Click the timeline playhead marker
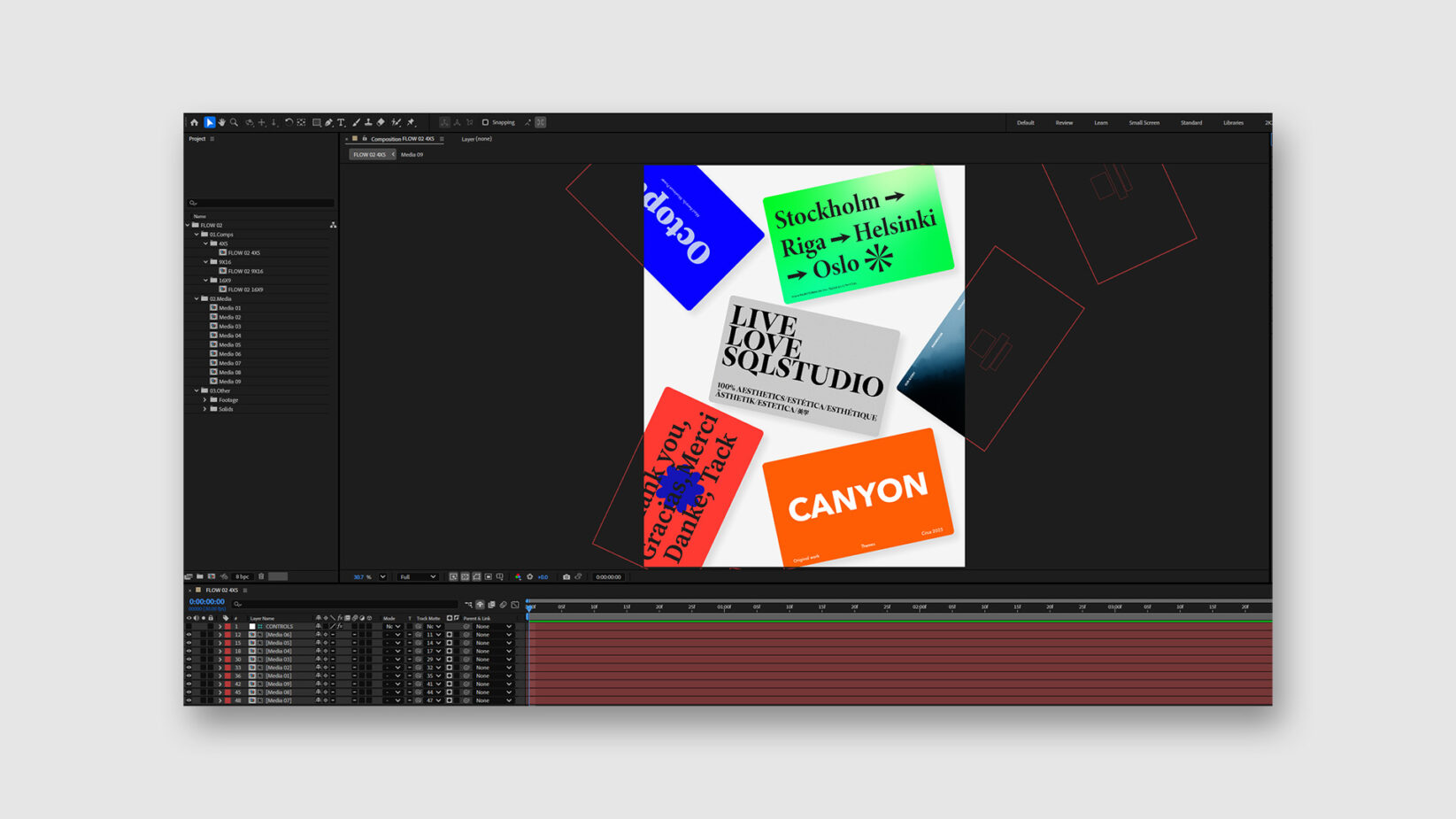This screenshot has height=819, width=1456. 528,607
